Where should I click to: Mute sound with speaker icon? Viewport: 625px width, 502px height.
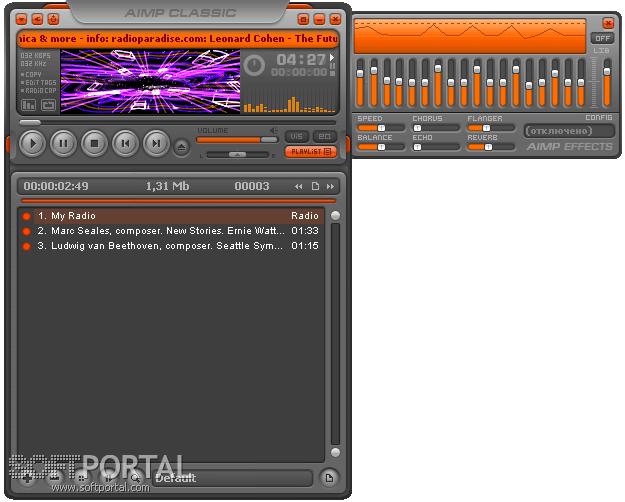click(x=273, y=130)
